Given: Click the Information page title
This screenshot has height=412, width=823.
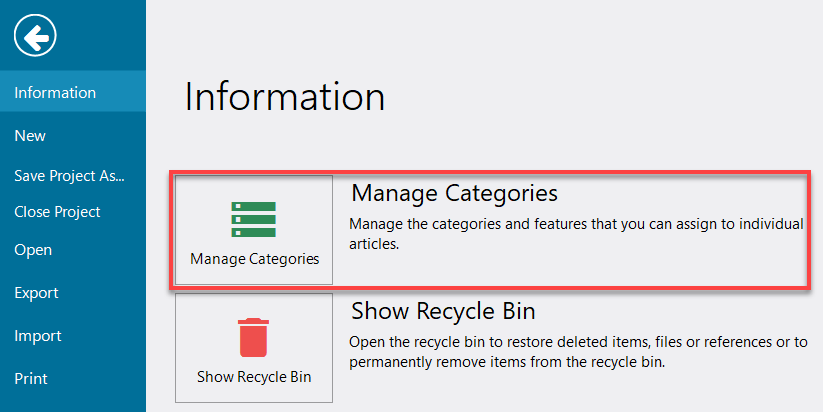Looking at the screenshot, I should pos(285,97).
